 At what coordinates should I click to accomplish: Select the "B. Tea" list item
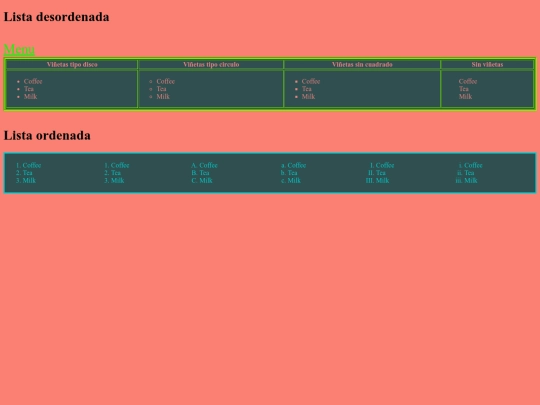click(200, 173)
